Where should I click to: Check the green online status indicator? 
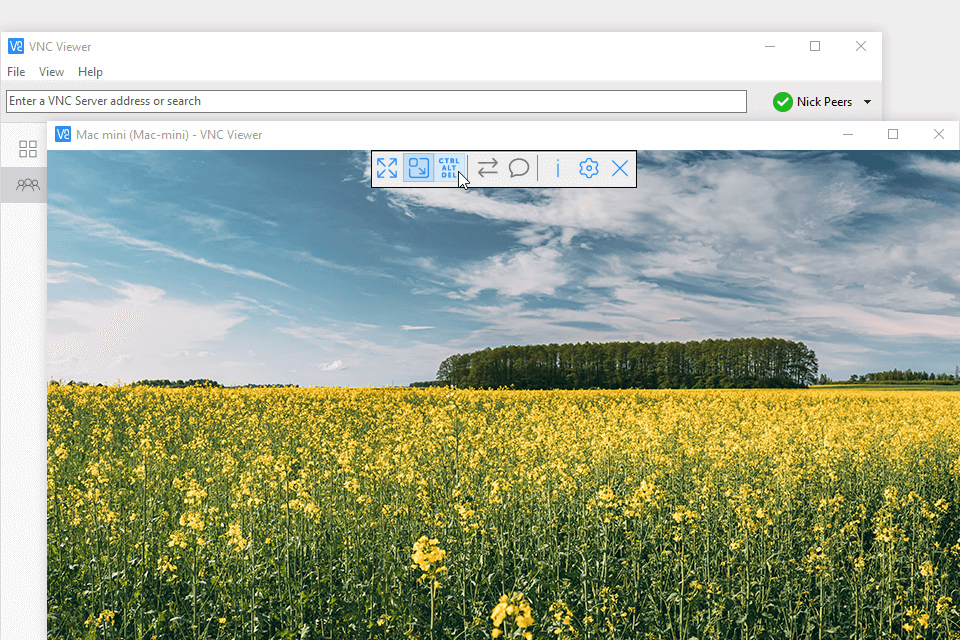tap(782, 101)
